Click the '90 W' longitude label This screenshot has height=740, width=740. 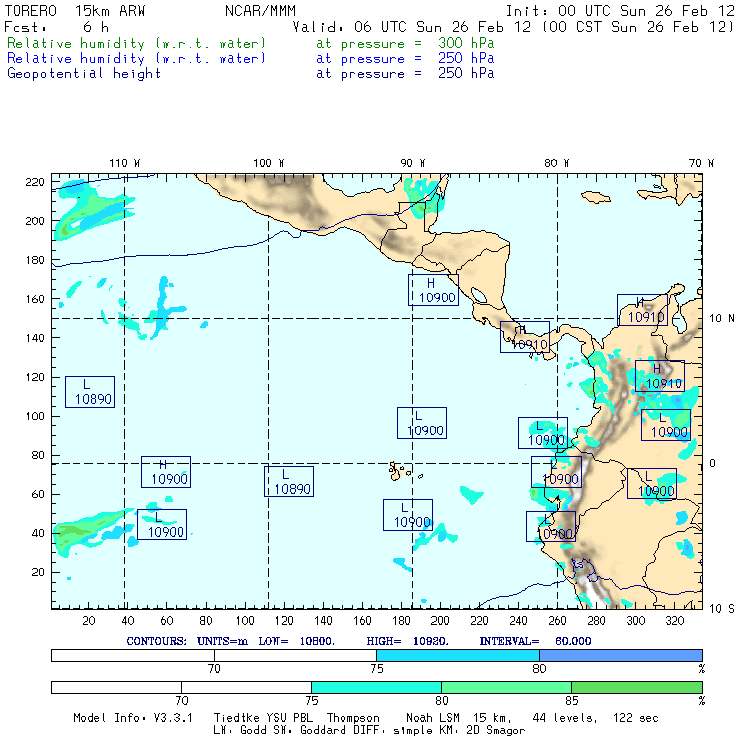(x=412, y=163)
